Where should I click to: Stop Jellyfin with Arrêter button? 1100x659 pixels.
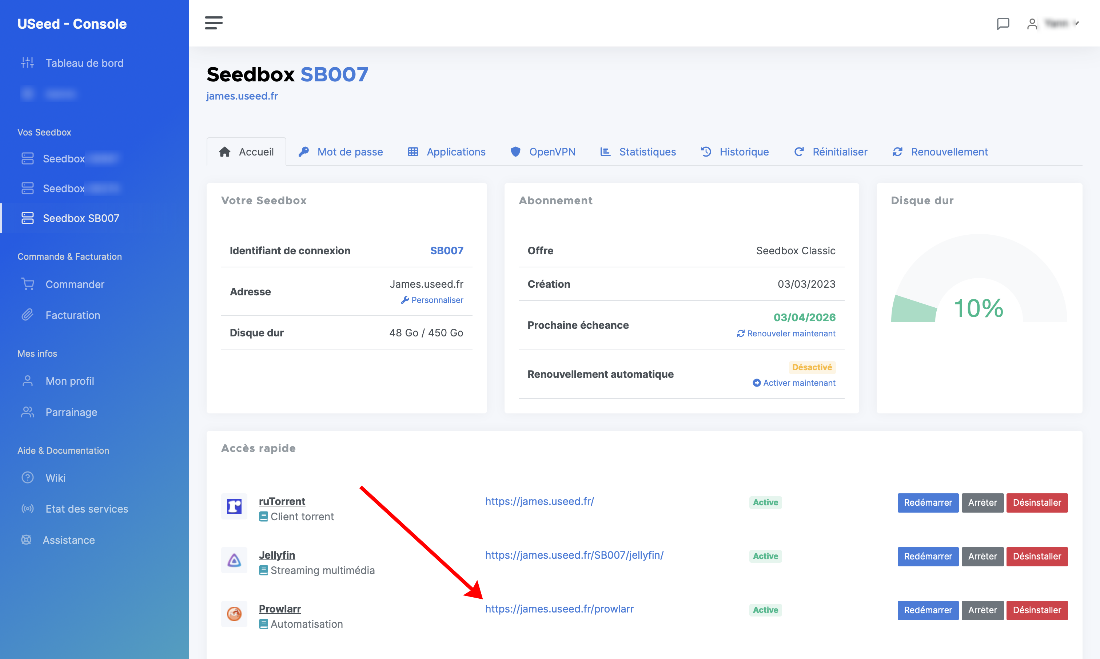pyautogui.click(x=982, y=556)
